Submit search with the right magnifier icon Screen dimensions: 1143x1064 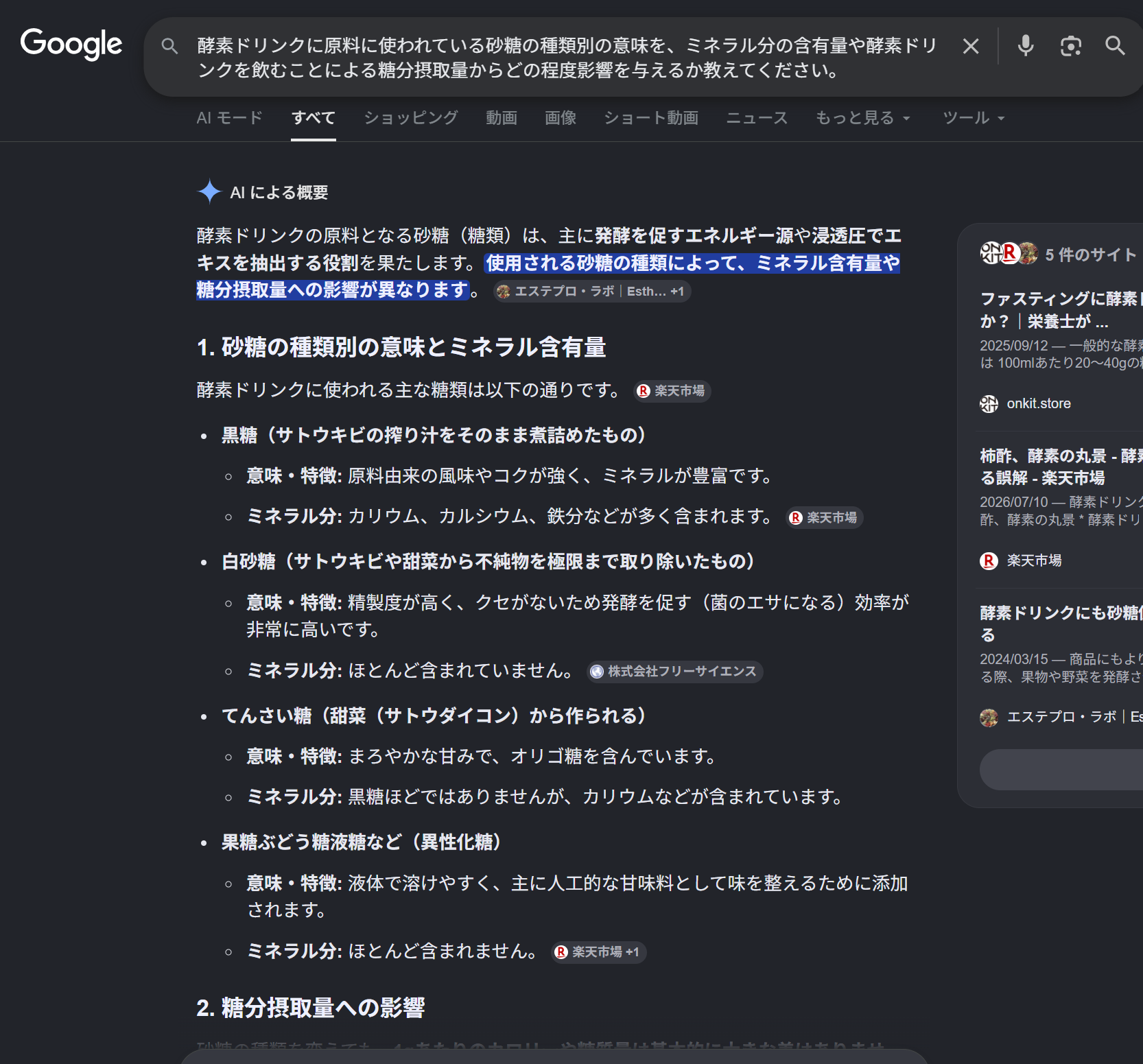pyautogui.click(x=1115, y=46)
